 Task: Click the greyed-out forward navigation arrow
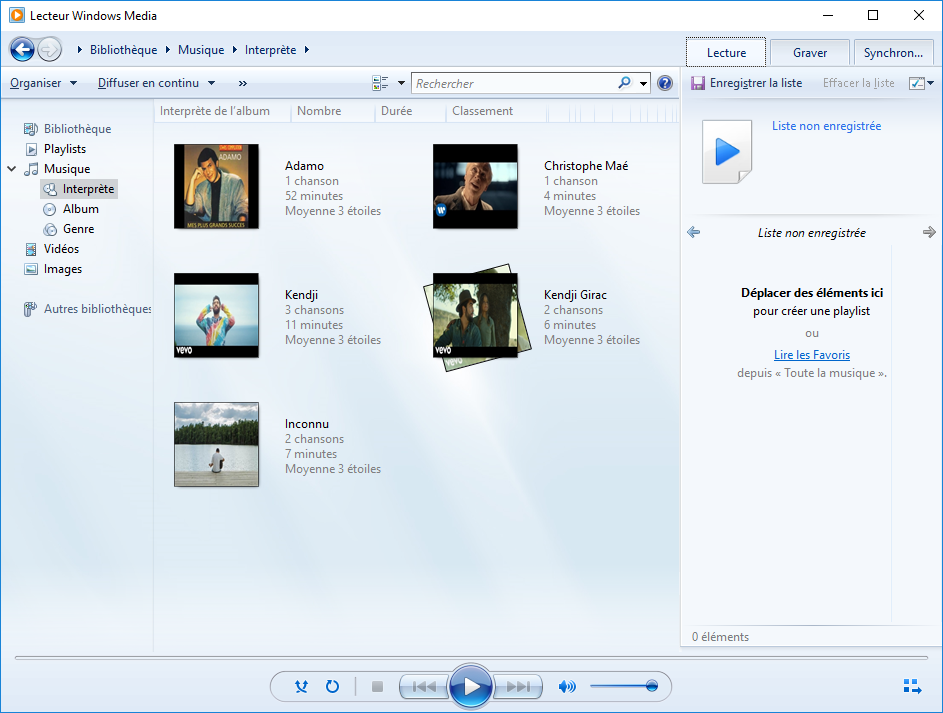coord(49,49)
